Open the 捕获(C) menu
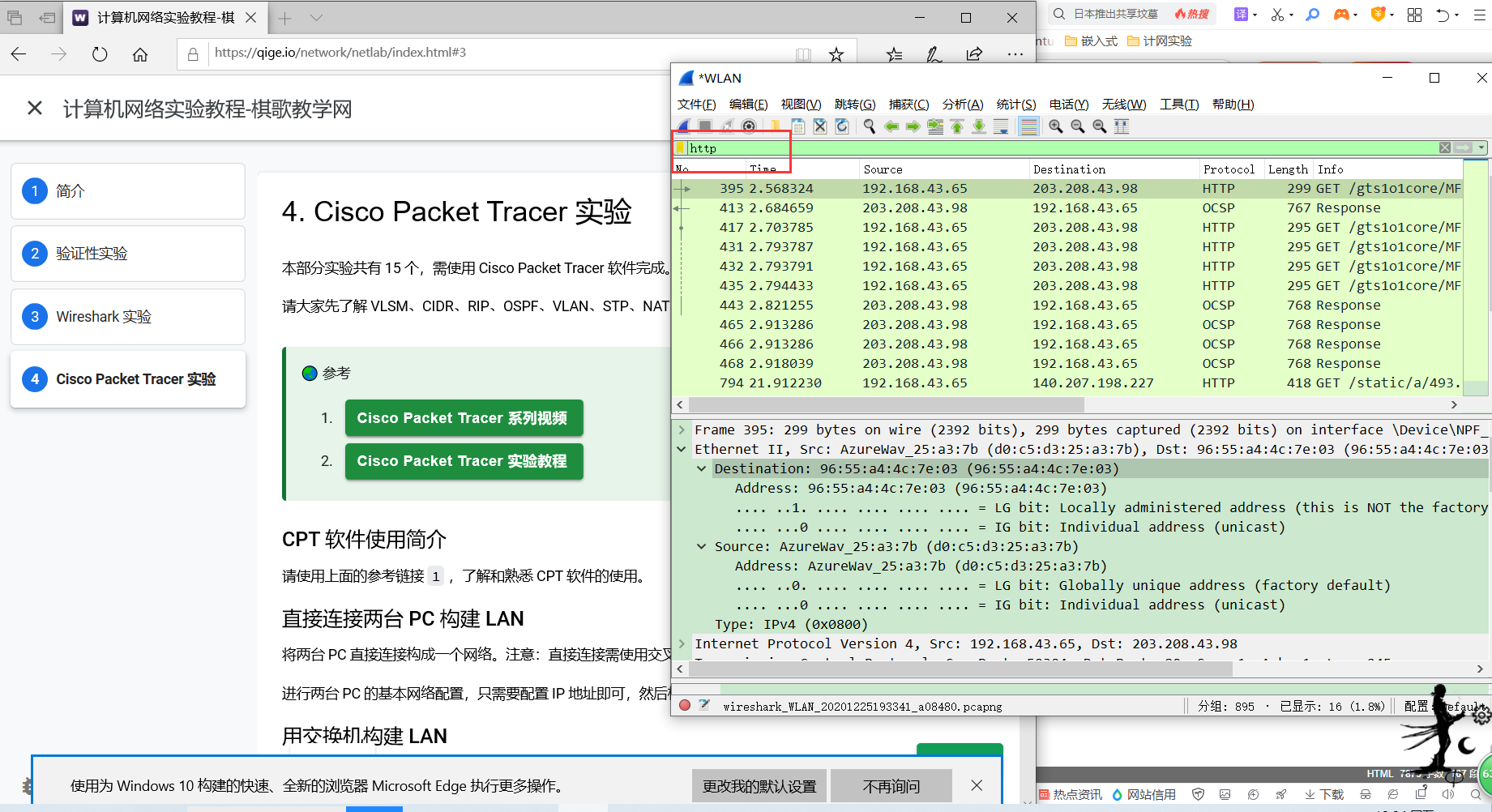 [908, 104]
